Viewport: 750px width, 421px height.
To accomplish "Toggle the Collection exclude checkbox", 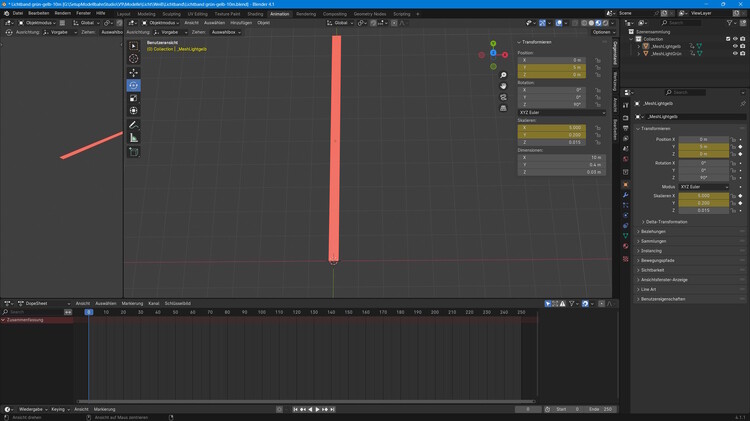I will (x=728, y=39).
